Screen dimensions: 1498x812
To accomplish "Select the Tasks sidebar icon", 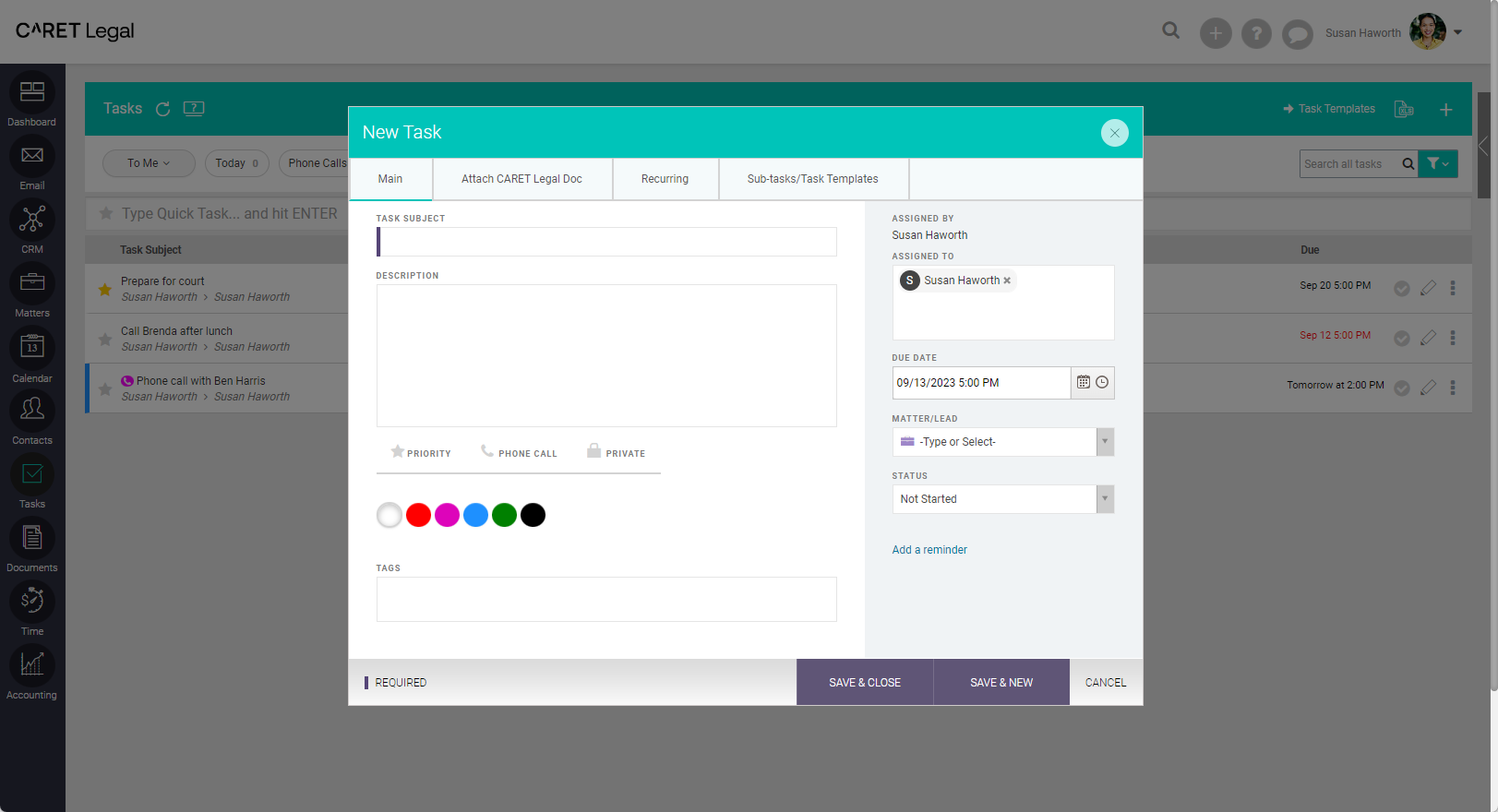I will pyautogui.click(x=32, y=474).
